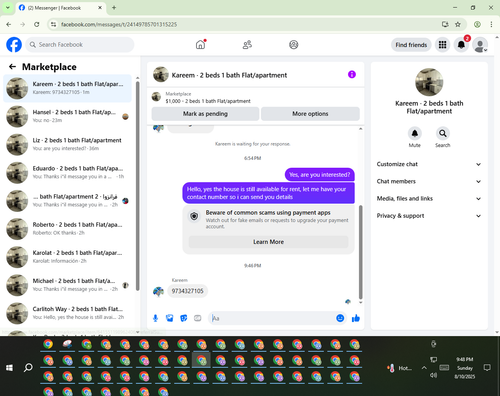Open the Facebook home feed icon
Screen dimensions: 500x396
click(200, 44)
